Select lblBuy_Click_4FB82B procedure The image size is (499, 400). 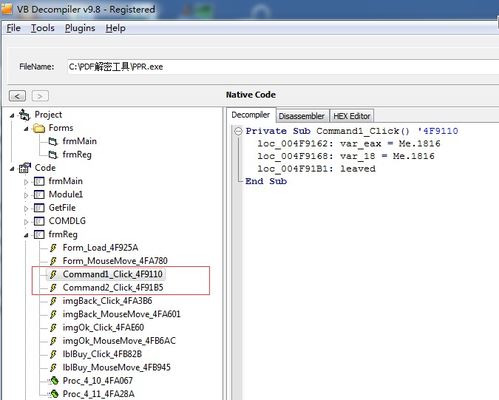[x=102, y=354]
